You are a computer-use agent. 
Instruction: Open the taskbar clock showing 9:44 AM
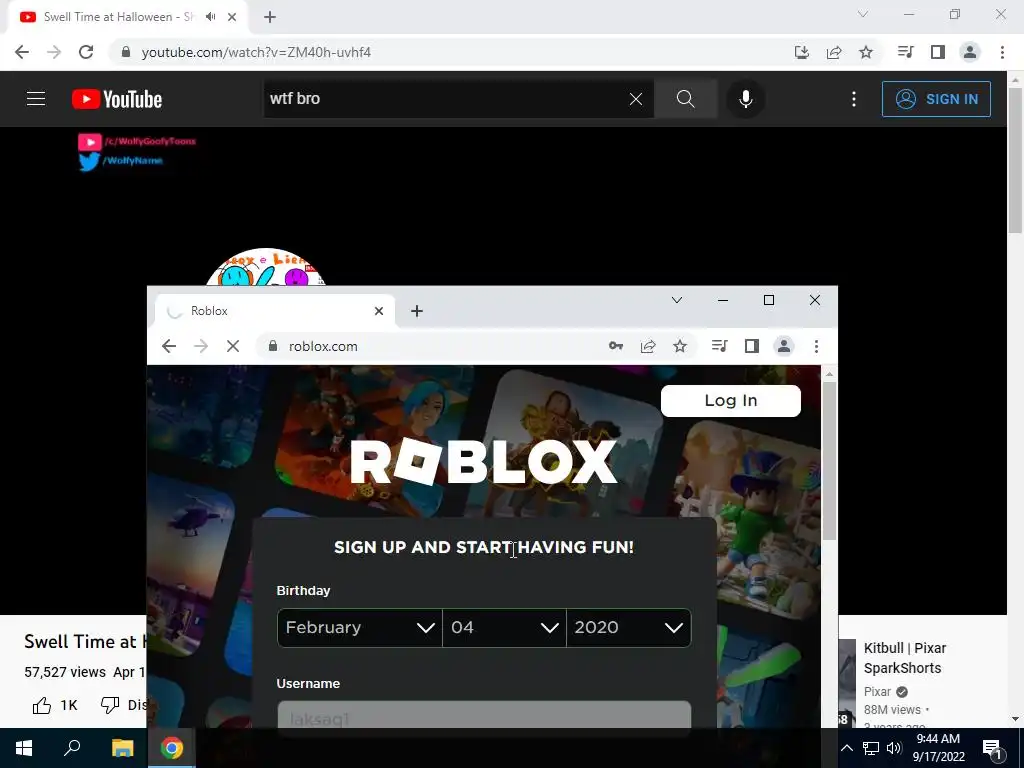pos(938,748)
